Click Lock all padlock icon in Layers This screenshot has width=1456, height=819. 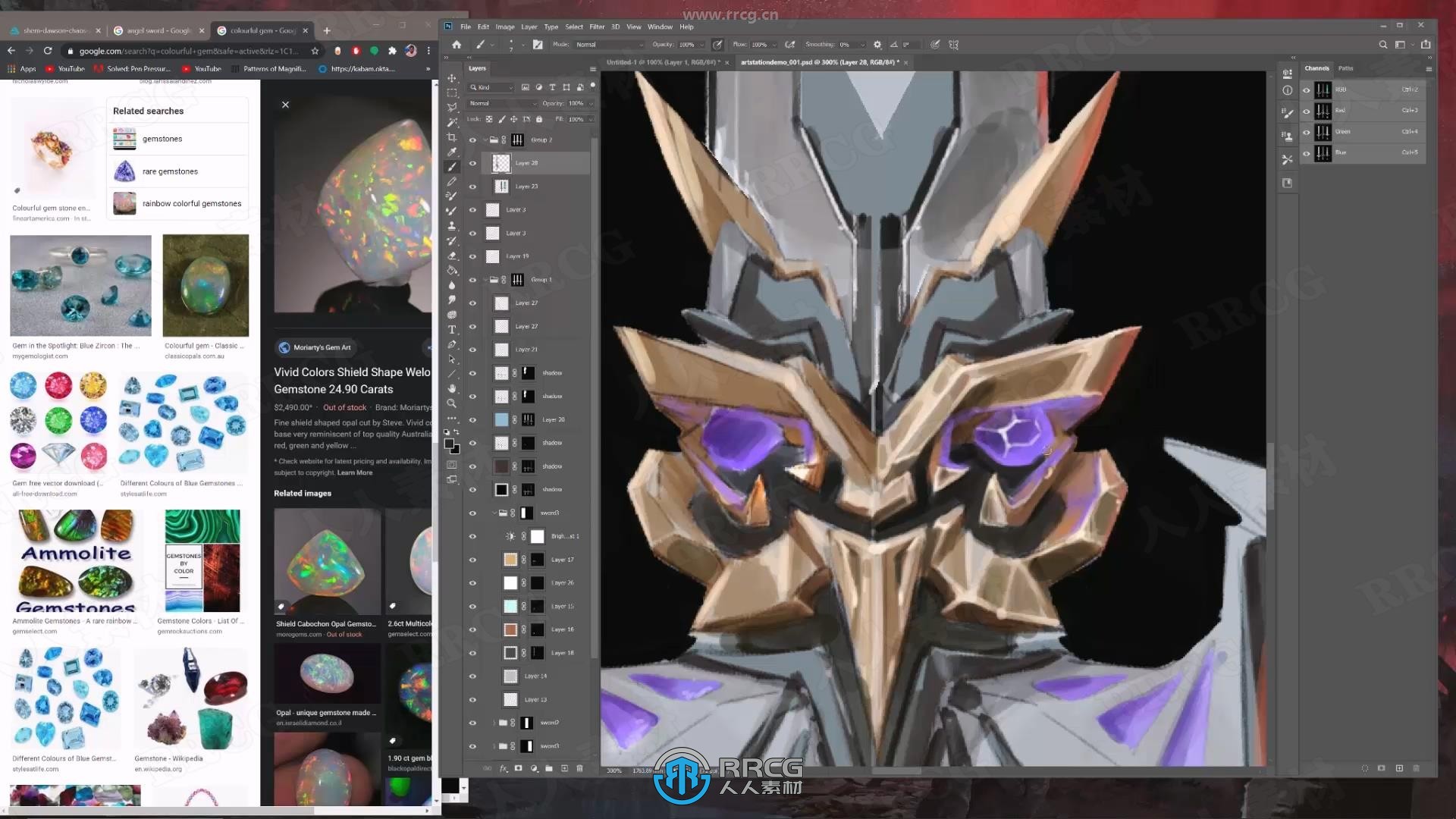[x=539, y=119]
